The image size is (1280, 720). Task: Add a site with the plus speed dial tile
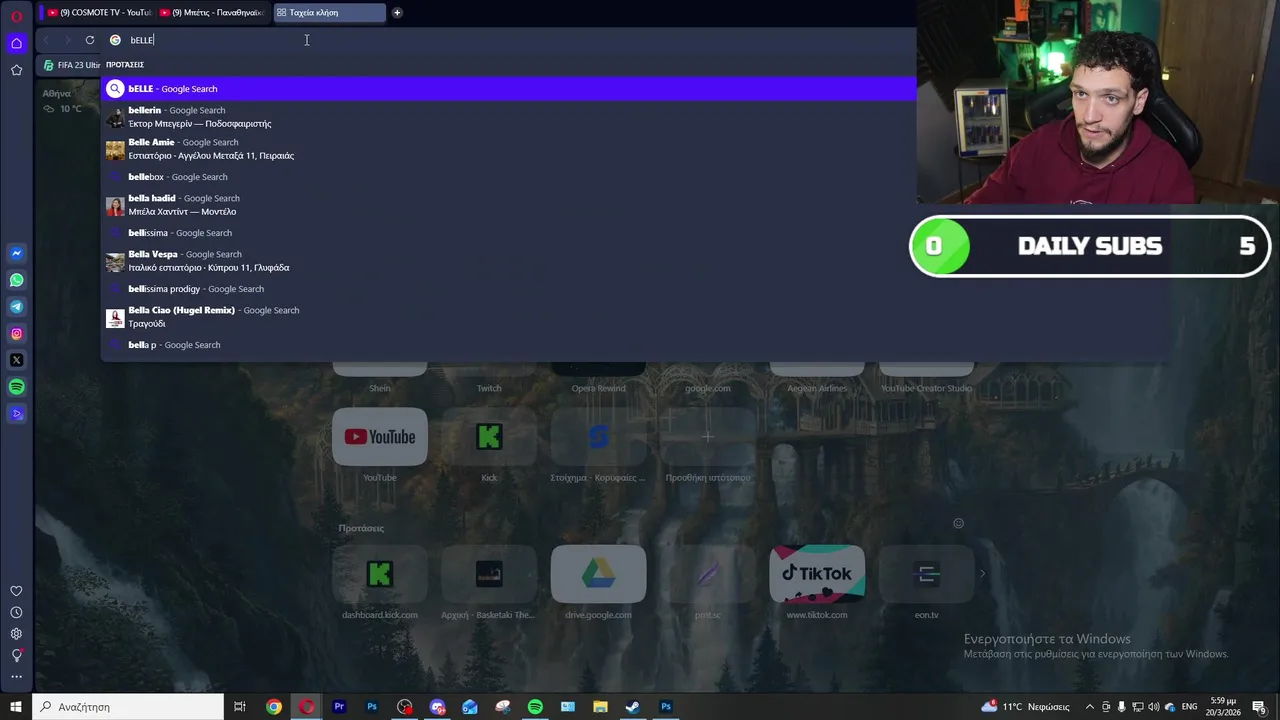pos(708,437)
